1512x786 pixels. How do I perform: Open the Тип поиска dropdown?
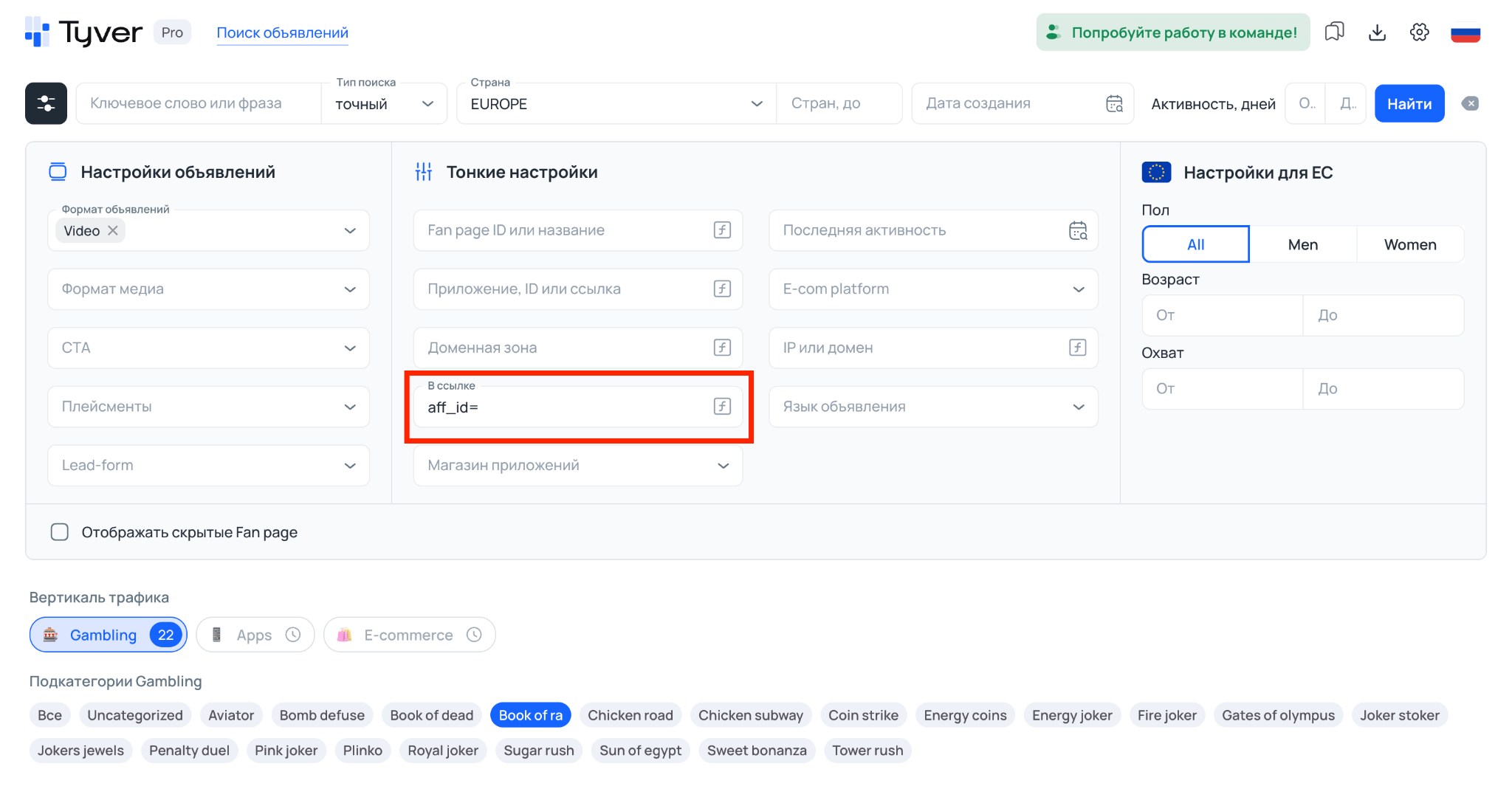click(384, 103)
